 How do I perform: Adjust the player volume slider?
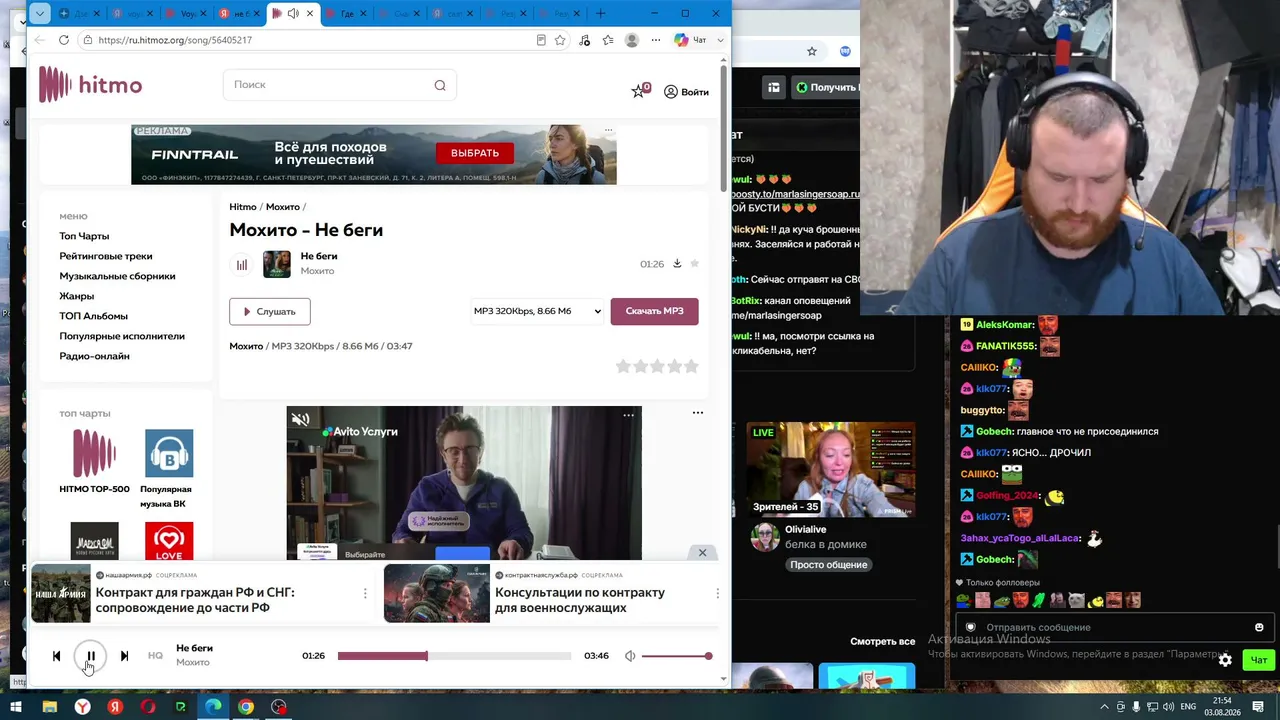[x=677, y=656]
